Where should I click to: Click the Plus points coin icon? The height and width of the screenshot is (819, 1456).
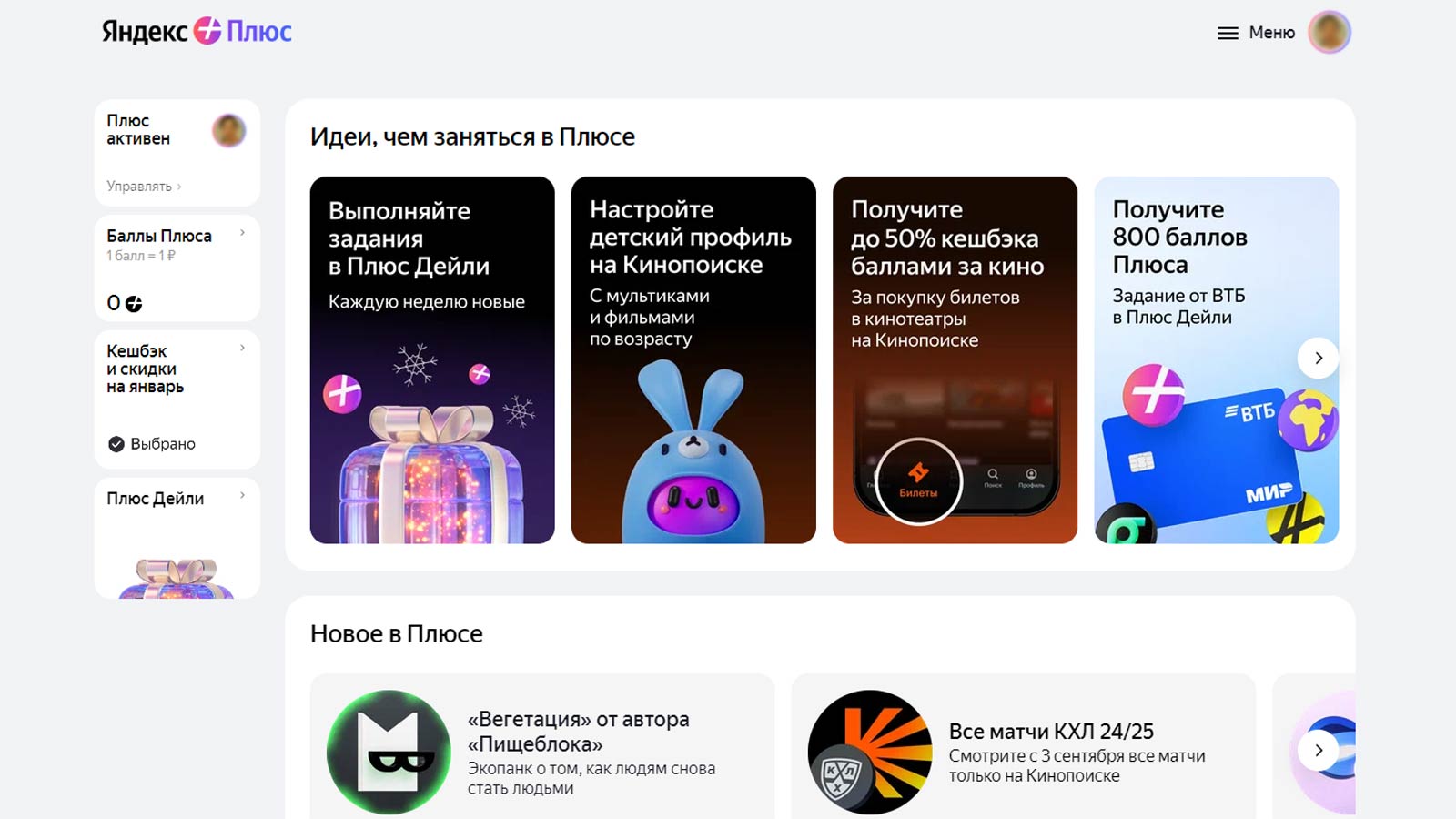click(134, 304)
